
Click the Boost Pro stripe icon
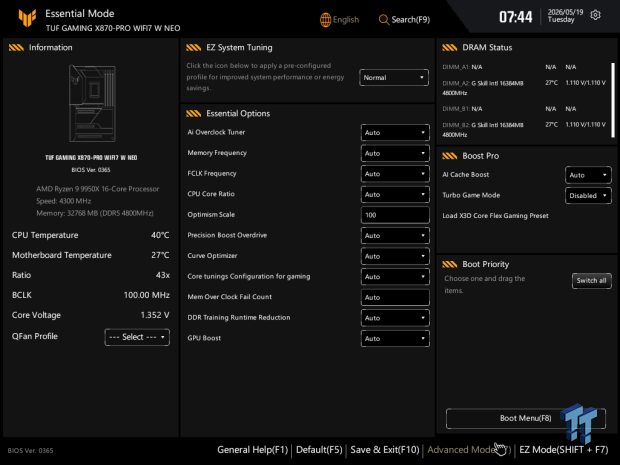(450, 156)
